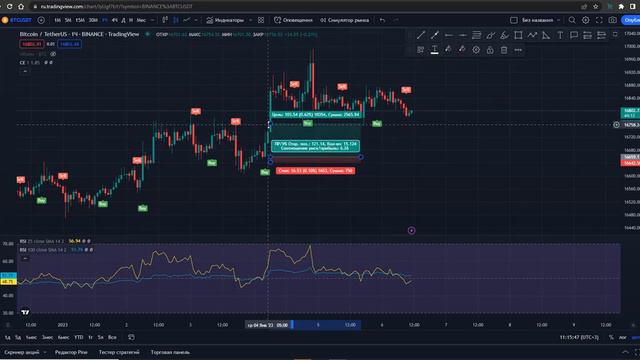Image resolution: width=640 pixels, height=360 pixels.
Task: Collapse the indicator legend arrow
Action: tap(24, 71)
